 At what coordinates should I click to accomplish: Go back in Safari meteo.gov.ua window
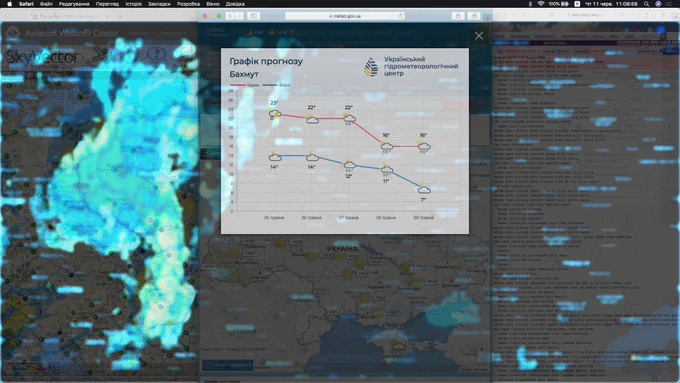click(230, 16)
